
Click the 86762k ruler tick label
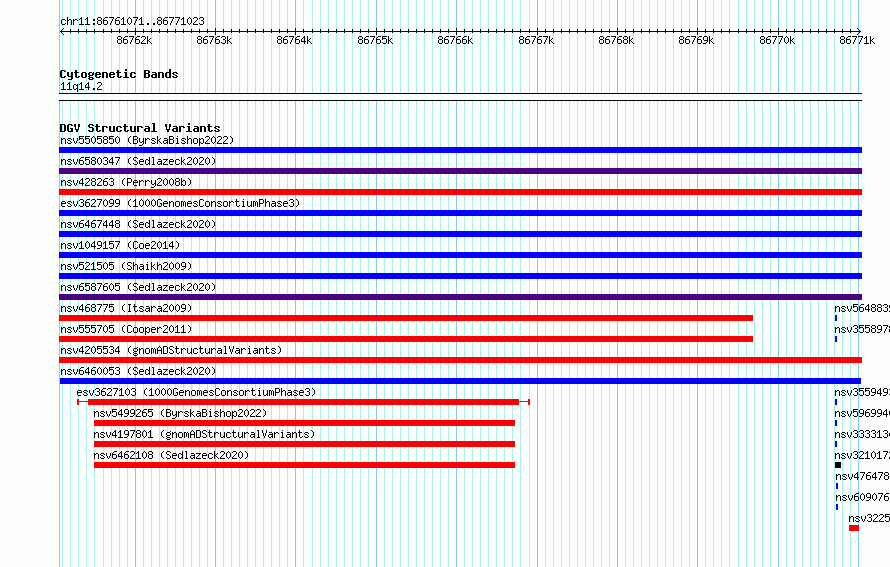[134, 40]
